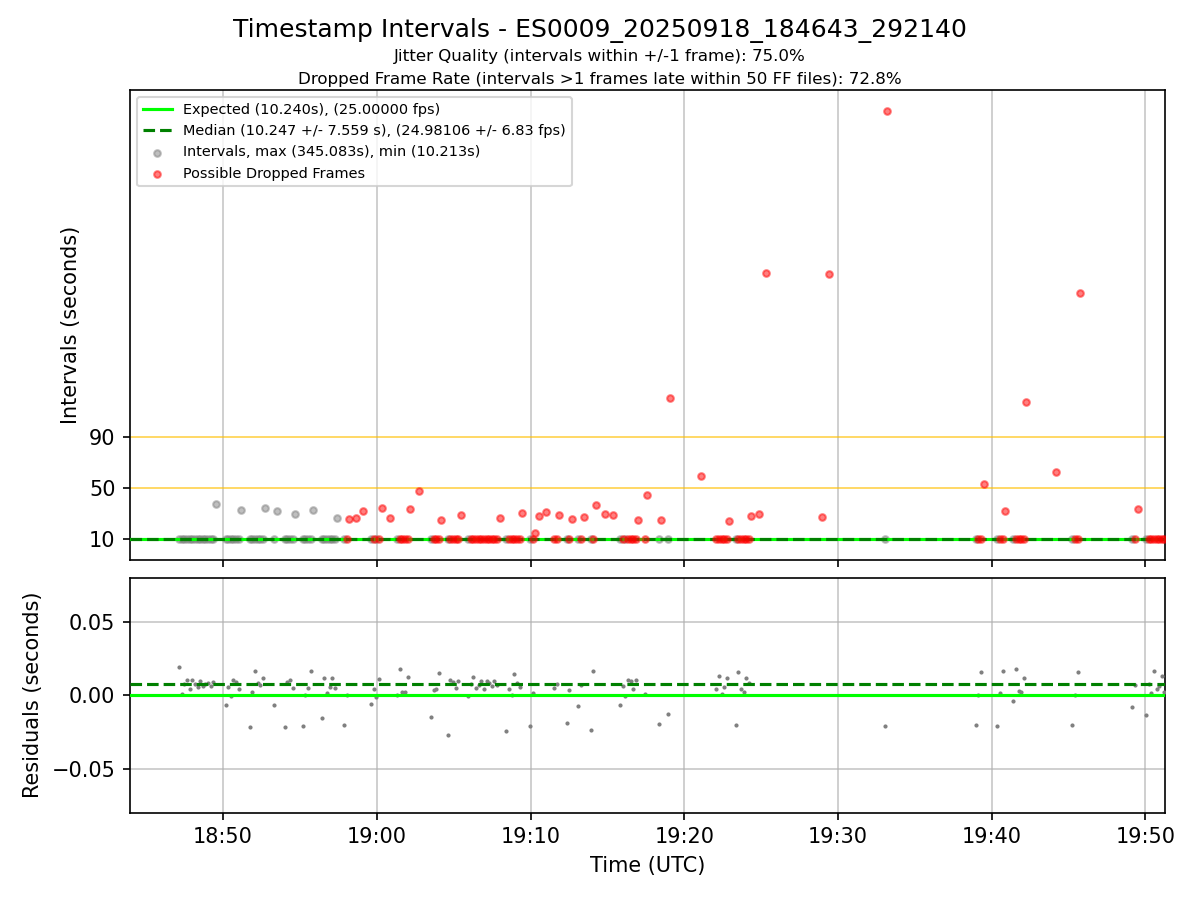Click the Time (UTC) x-axis label
1200x900 pixels.
coord(647,865)
